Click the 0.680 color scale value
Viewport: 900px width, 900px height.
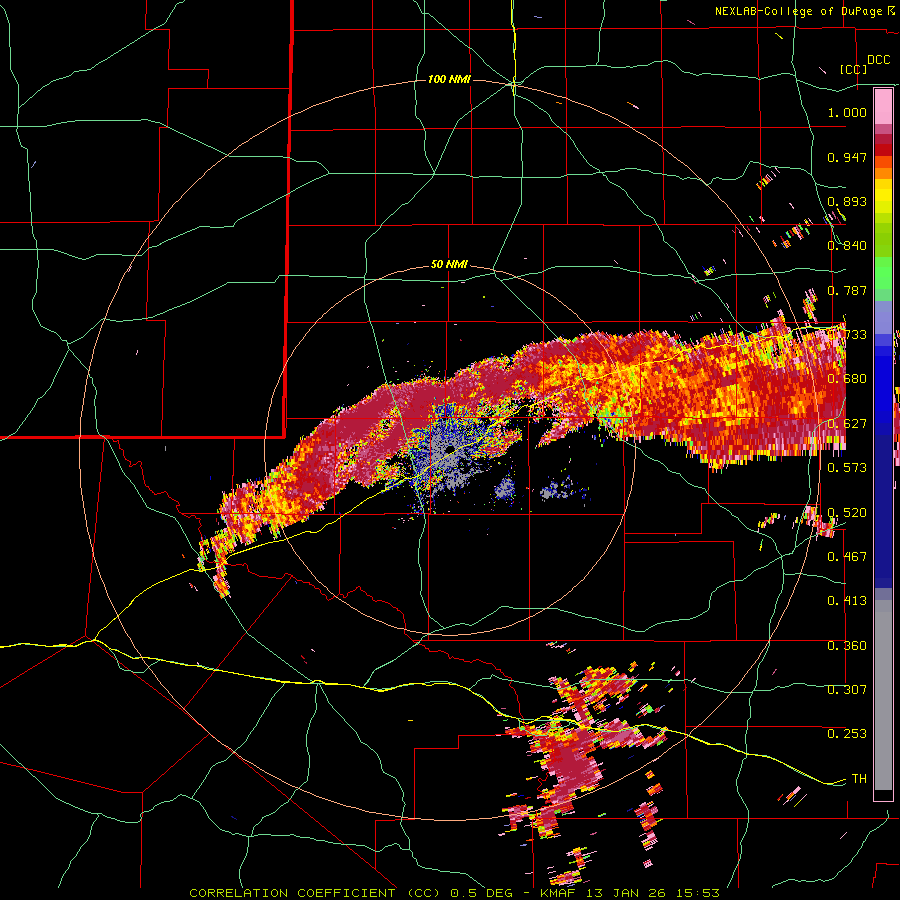pyautogui.click(x=847, y=379)
